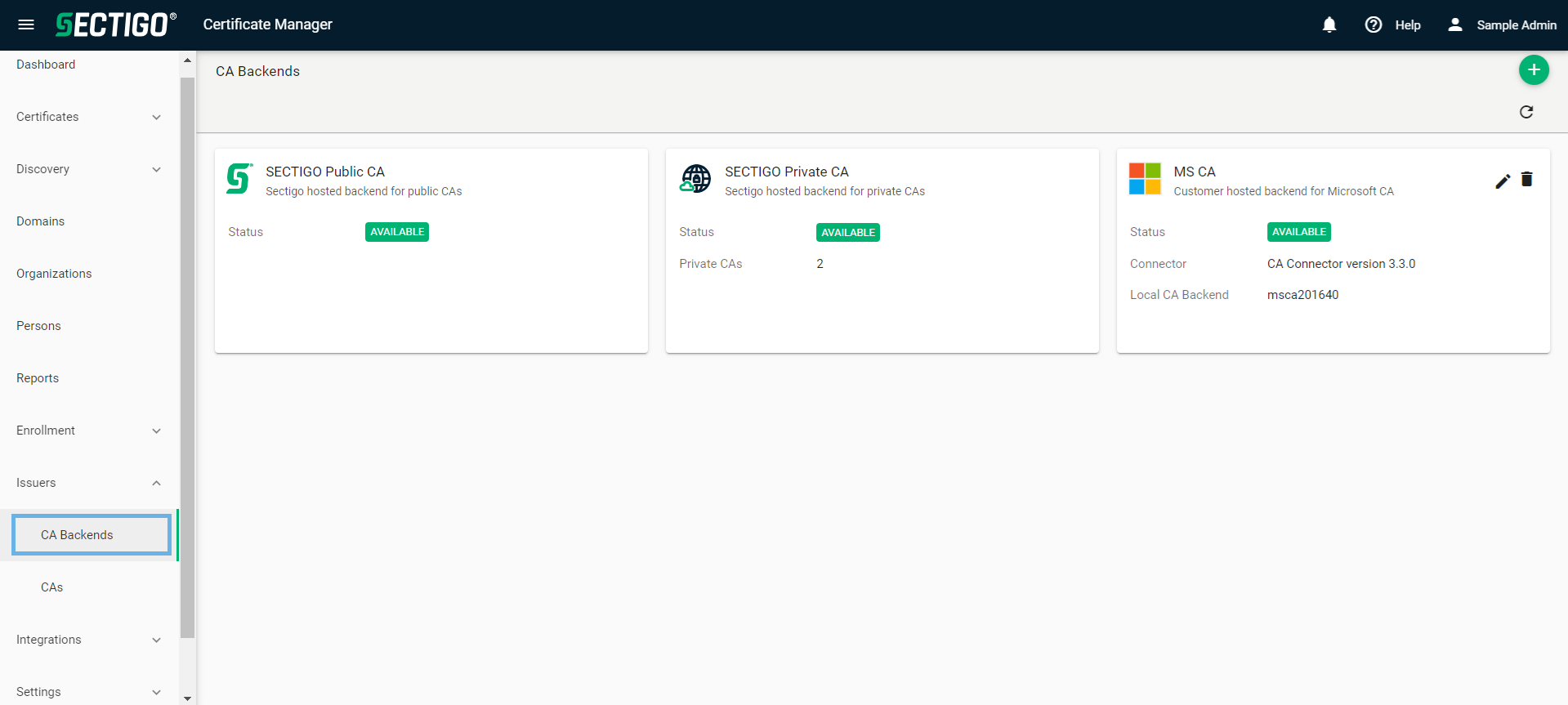The height and width of the screenshot is (705, 1568).
Task: Expand the Discovery menu chevron
Action: click(x=156, y=169)
